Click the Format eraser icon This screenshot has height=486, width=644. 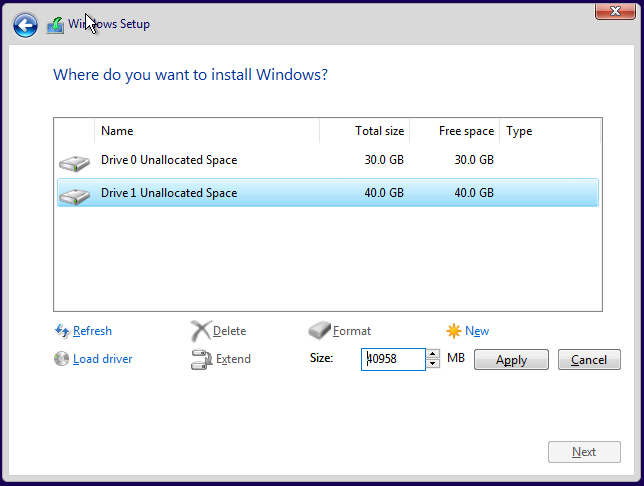(x=319, y=330)
